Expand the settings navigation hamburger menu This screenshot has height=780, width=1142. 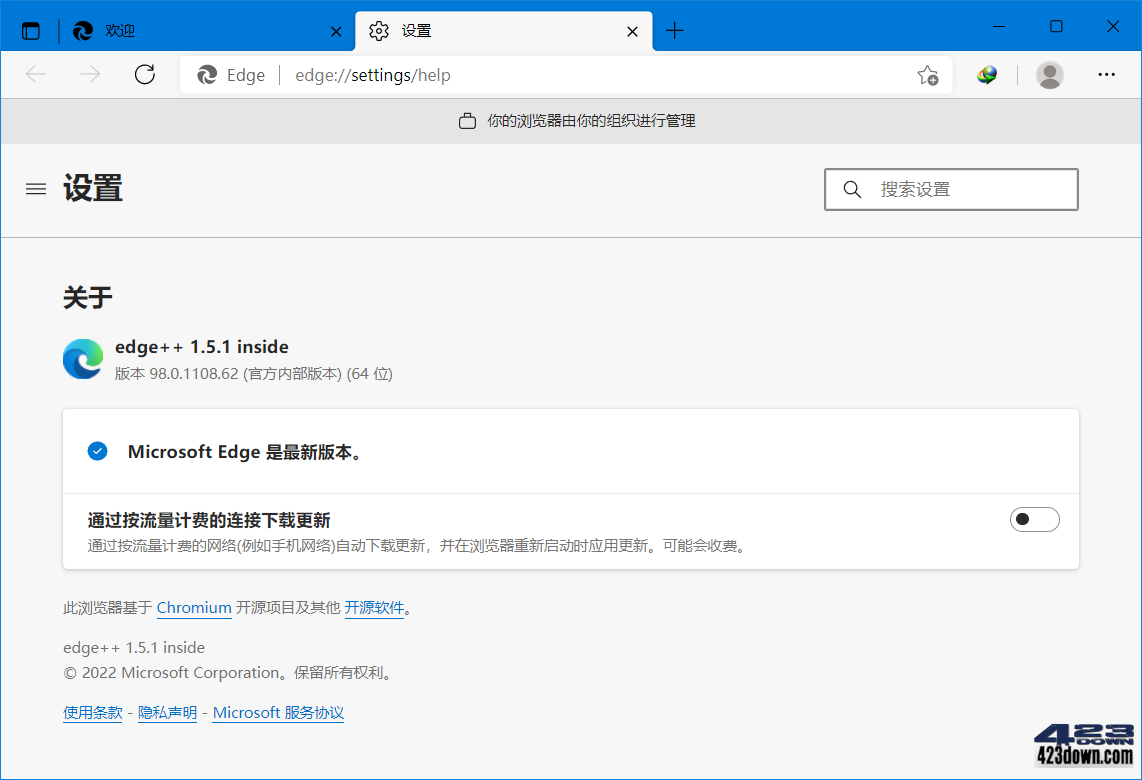pos(36,189)
